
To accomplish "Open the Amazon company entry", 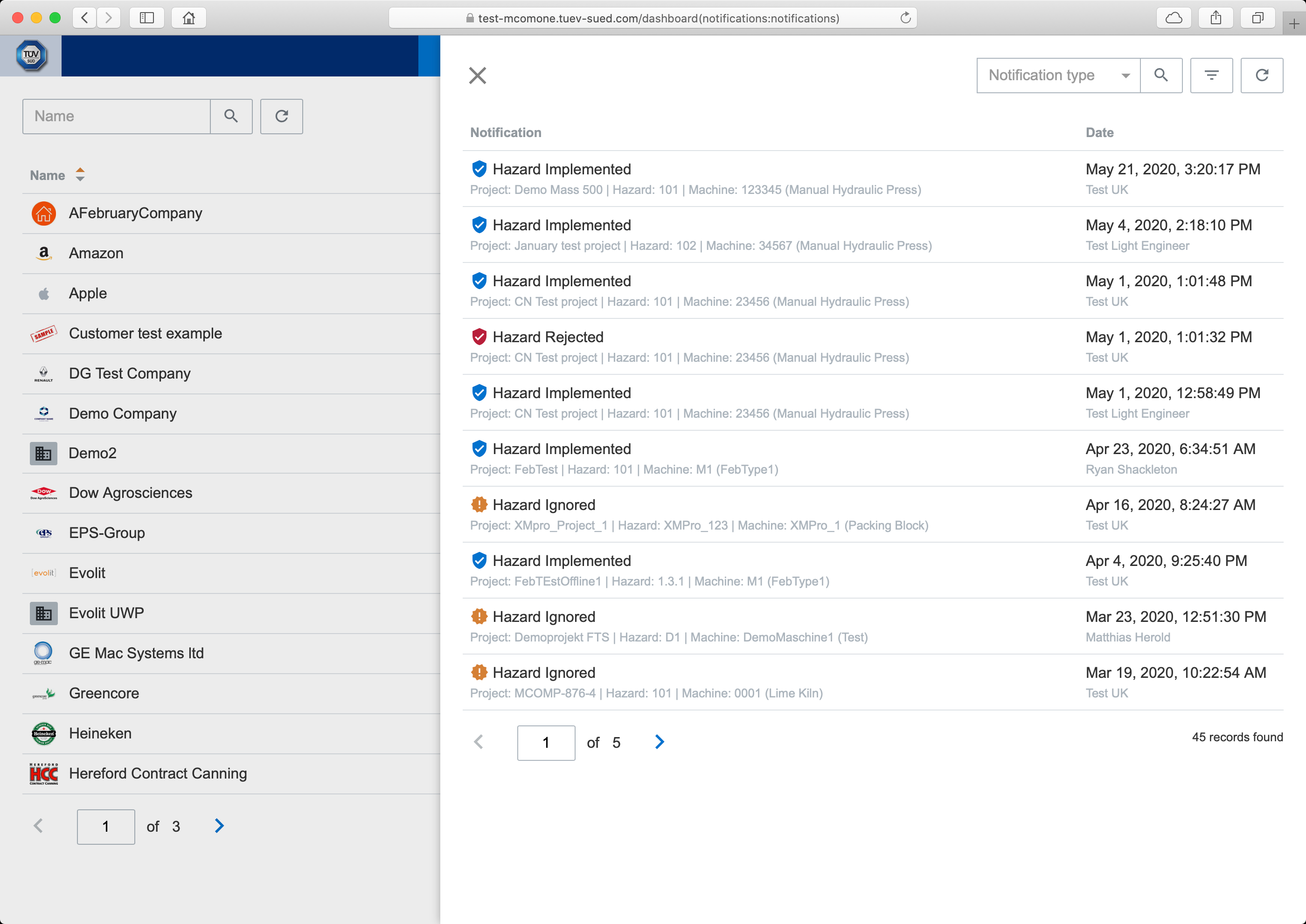I will point(96,253).
